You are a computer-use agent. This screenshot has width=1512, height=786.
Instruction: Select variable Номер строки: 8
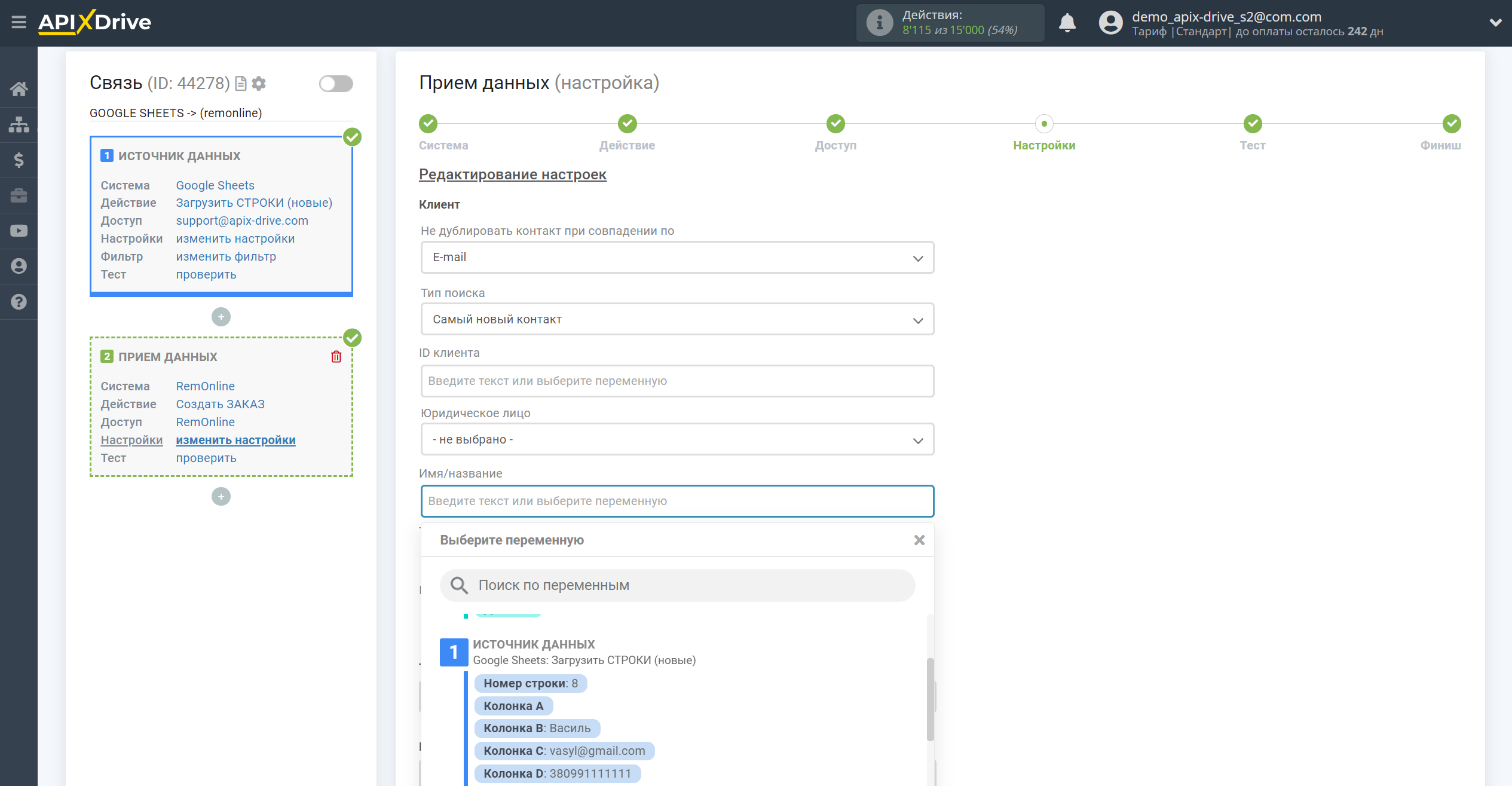[x=531, y=683]
